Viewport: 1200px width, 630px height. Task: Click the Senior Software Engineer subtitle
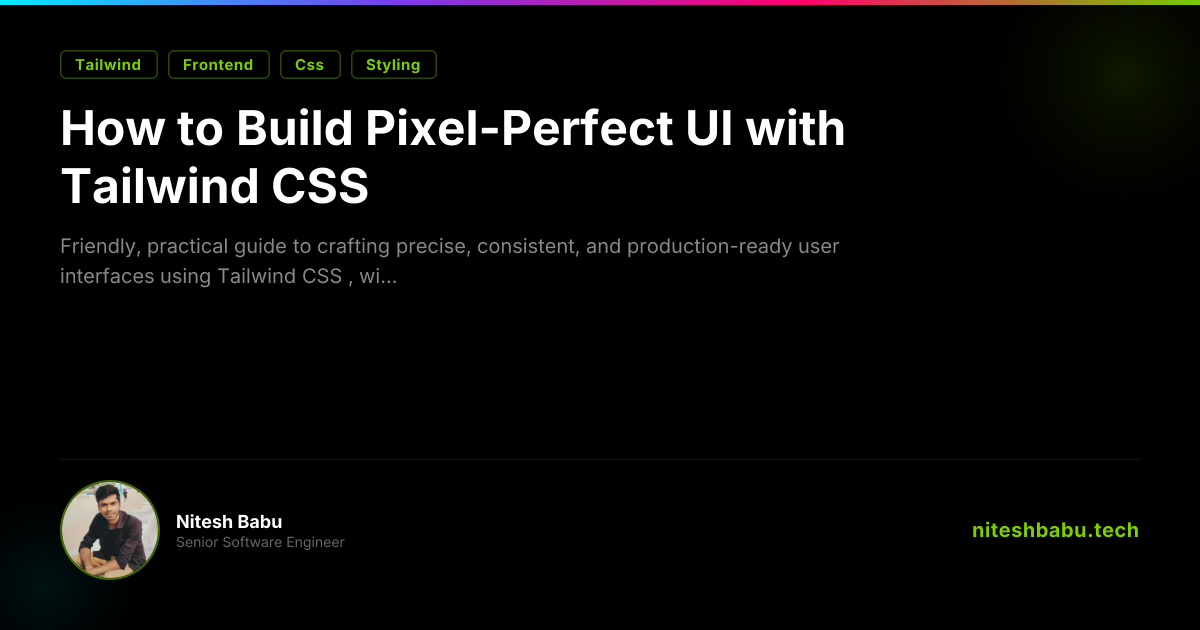tap(260, 542)
